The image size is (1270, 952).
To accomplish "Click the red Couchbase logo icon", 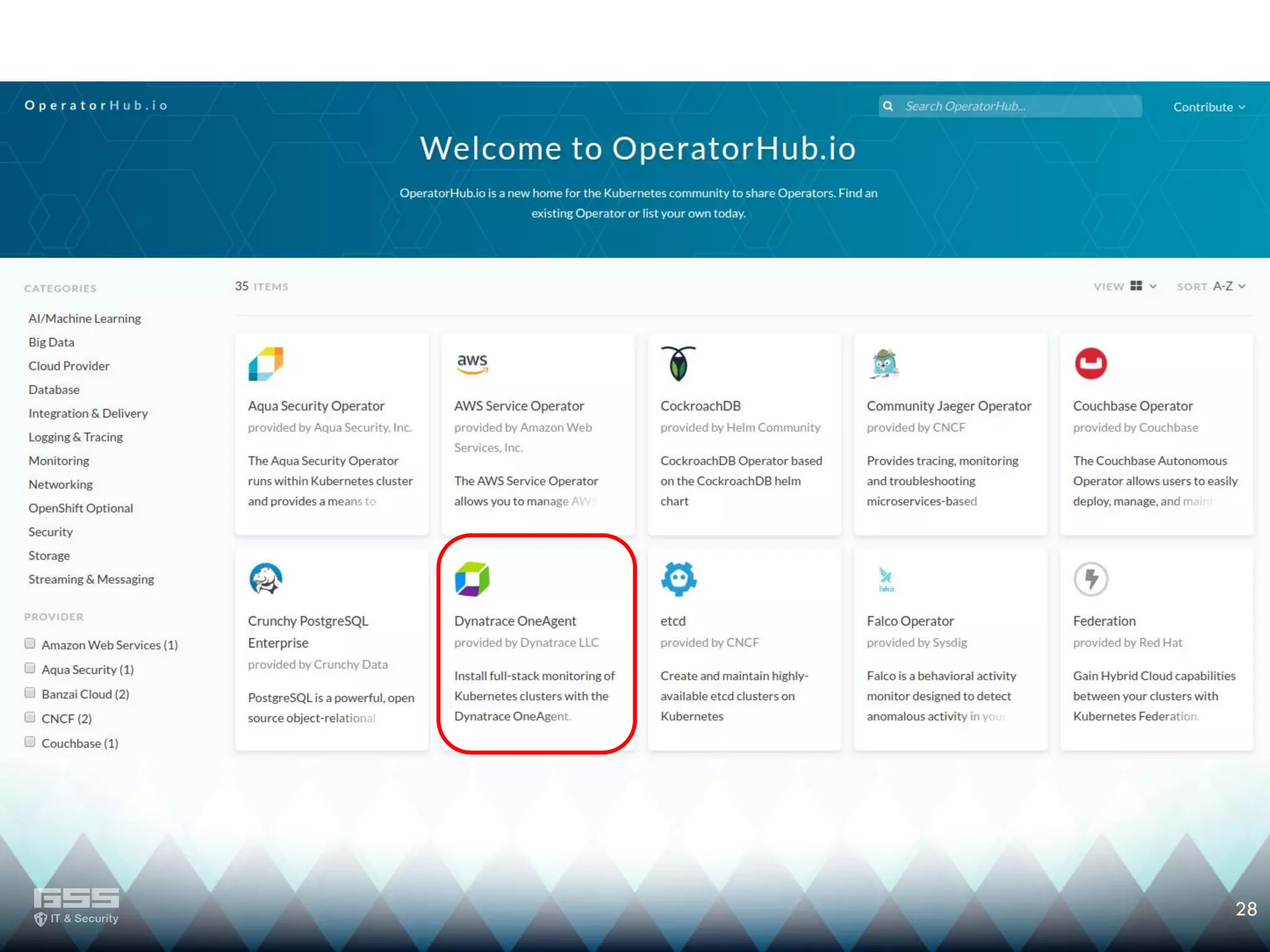I will 1091,363.
